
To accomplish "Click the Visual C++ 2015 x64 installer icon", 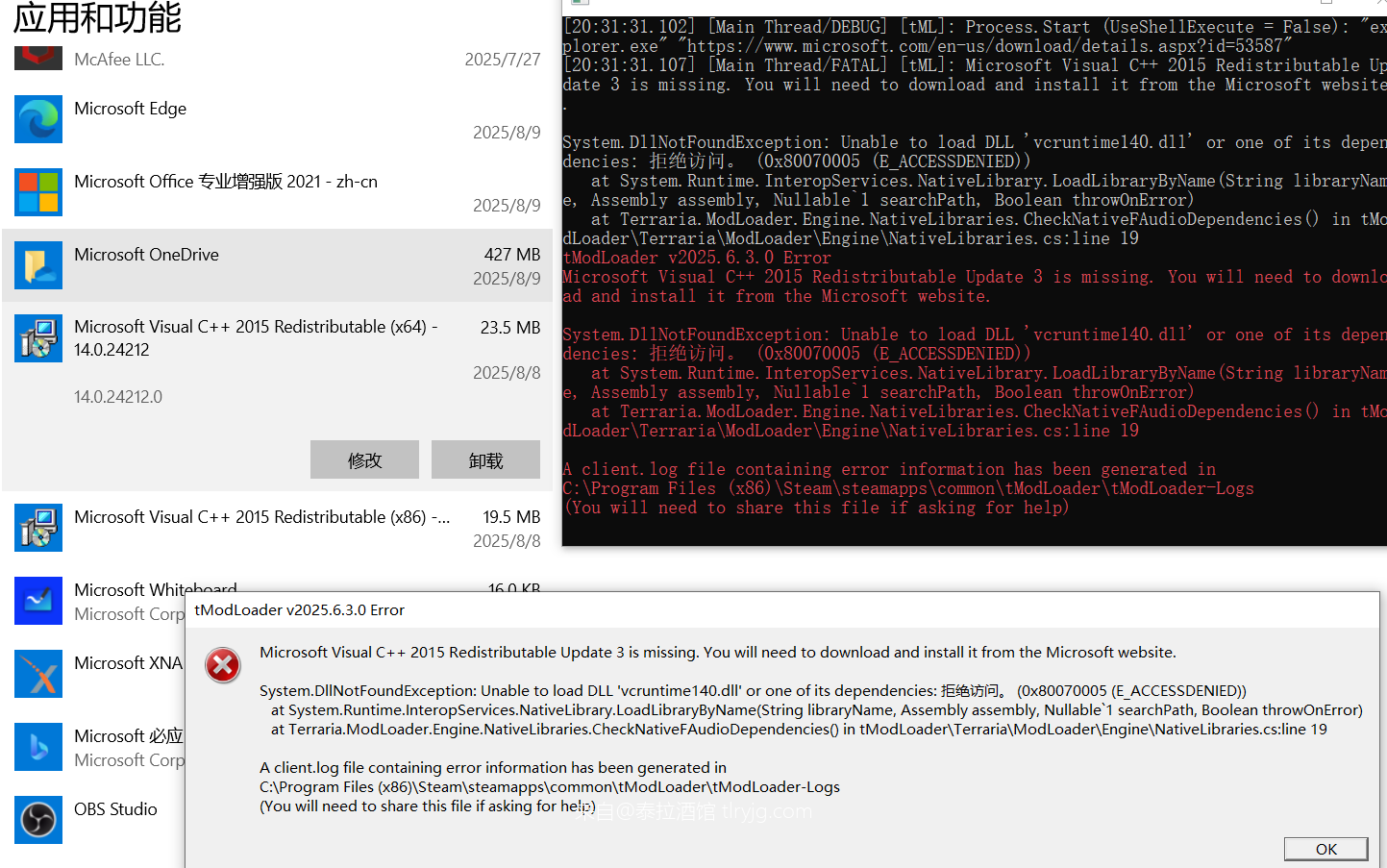I will [x=38, y=338].
